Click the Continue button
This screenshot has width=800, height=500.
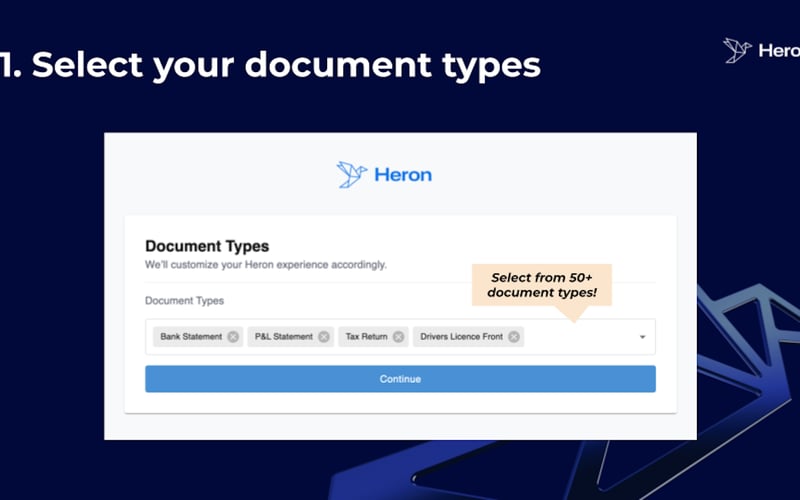(401, 379)
